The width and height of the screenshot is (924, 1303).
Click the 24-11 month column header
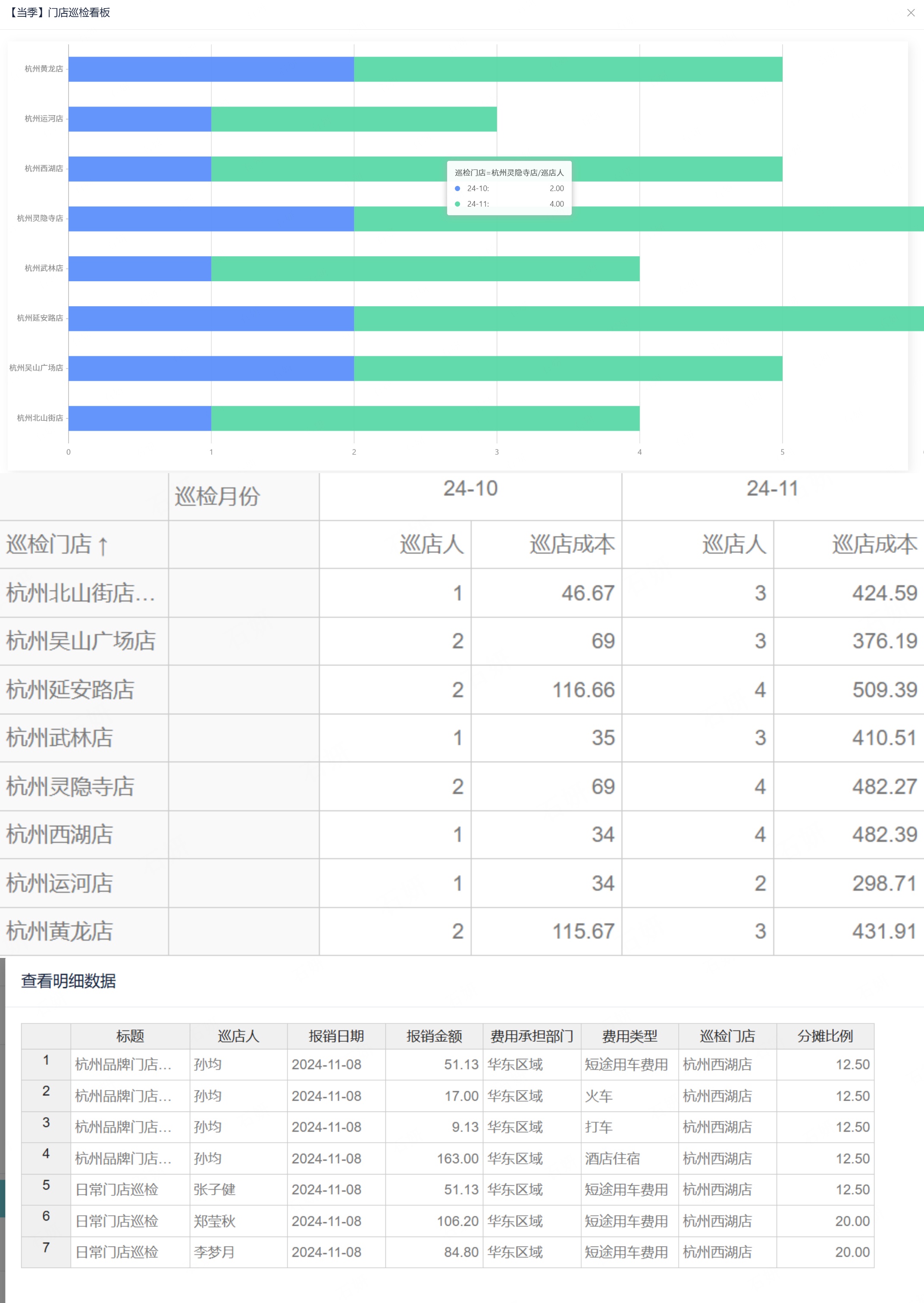772,488
